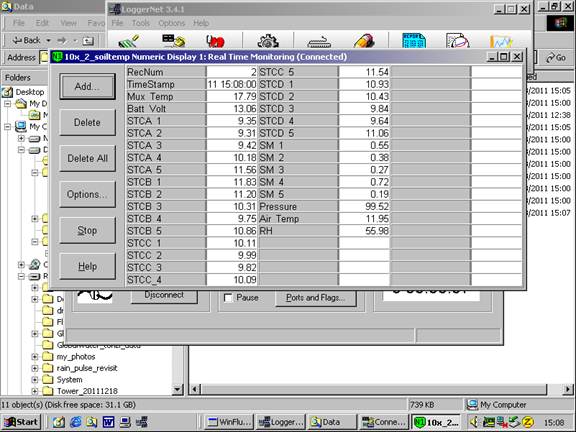Open the Connect icon in the LoggerNet toolbar
Image resolution: width=576 pixels, height=432 pixels.
(173, 40)
